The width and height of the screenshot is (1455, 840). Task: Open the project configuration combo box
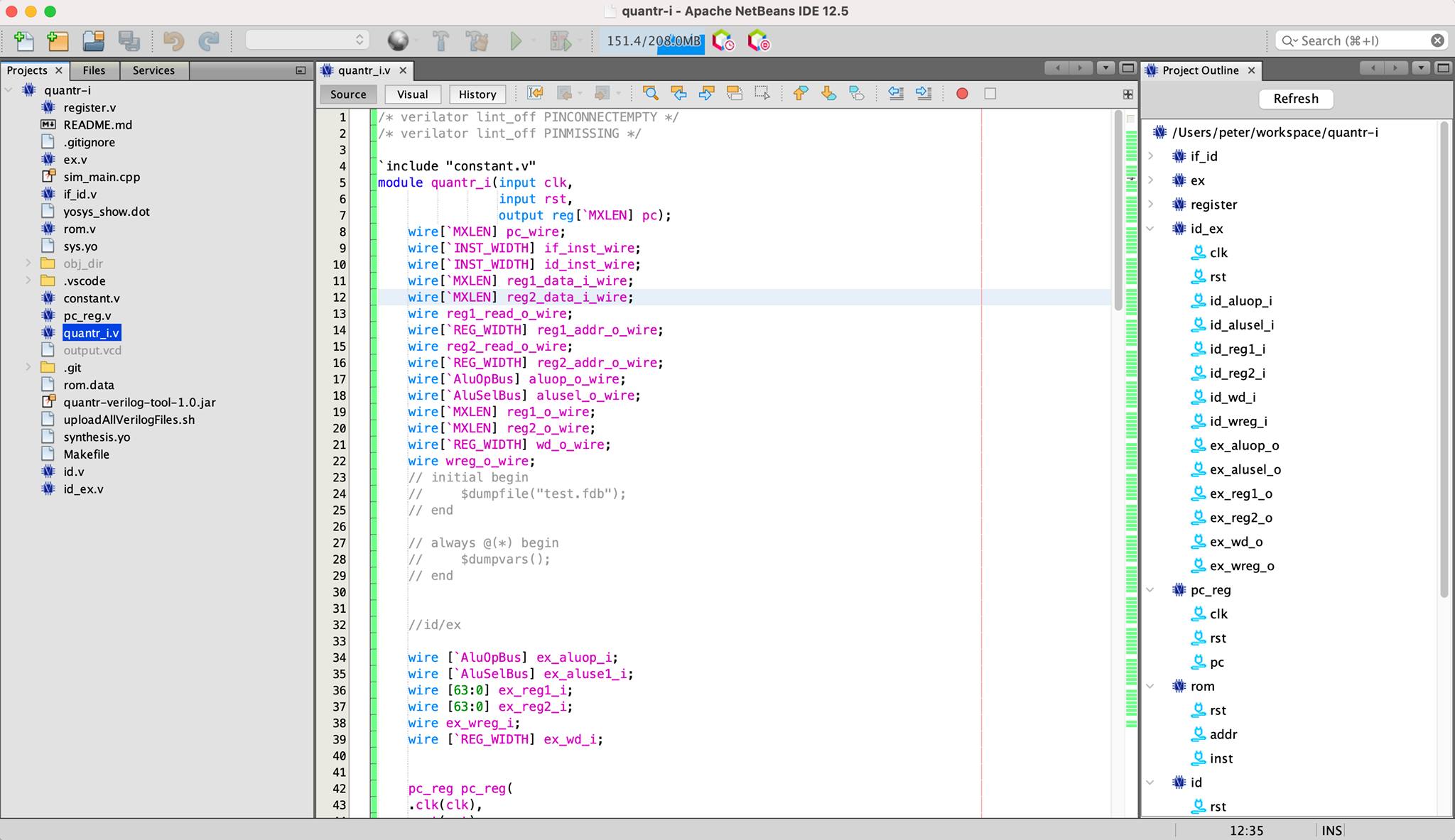click(307, 40)
